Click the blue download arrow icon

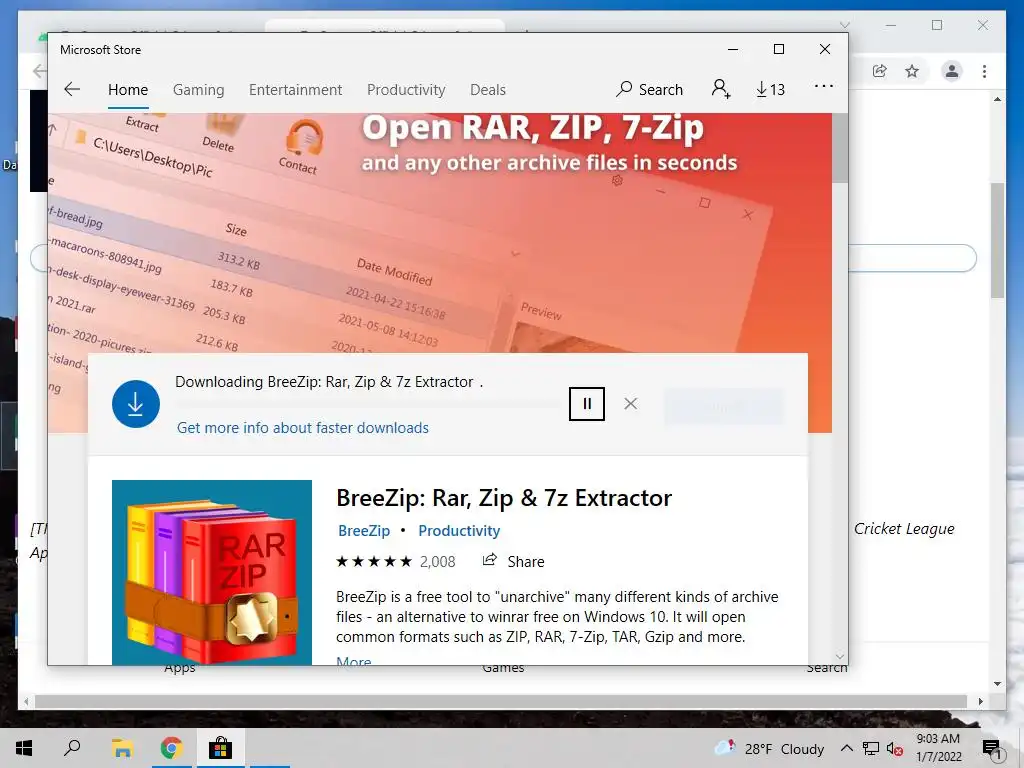(x=136, y=404)
